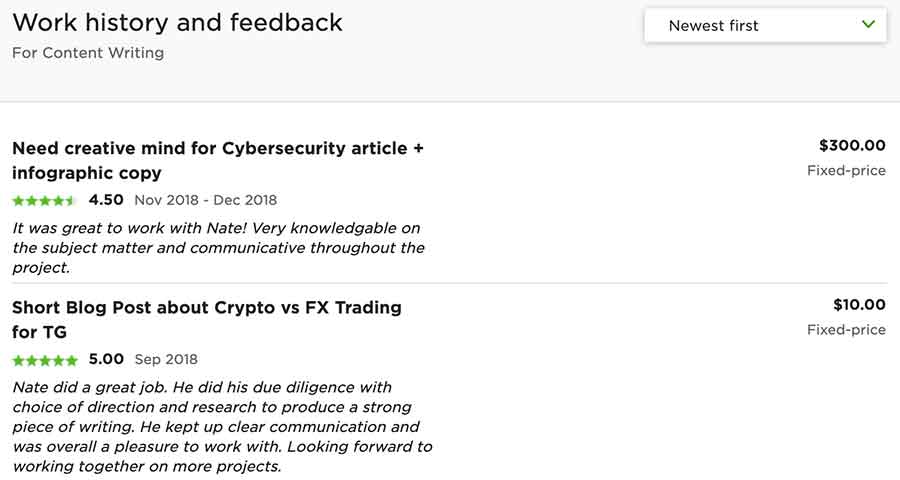Select the $10.00 price amount

tap(859, 305)
